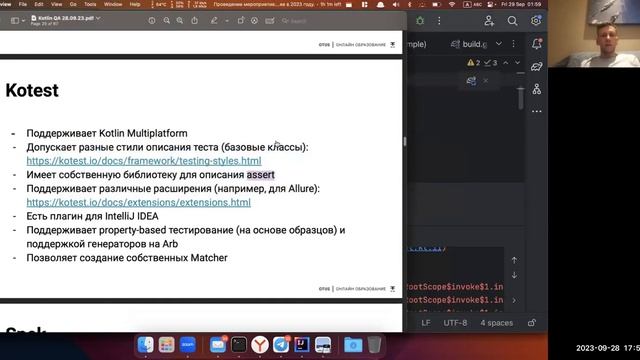The image size is (640, 360).
Task: Go to previous highlighted problem arrow
Action: tap(506, 62)
